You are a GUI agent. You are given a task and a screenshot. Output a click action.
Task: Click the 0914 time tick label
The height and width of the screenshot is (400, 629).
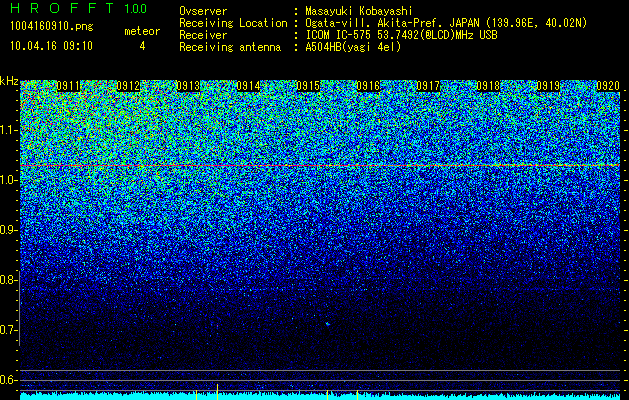click(x=248, y=86)
